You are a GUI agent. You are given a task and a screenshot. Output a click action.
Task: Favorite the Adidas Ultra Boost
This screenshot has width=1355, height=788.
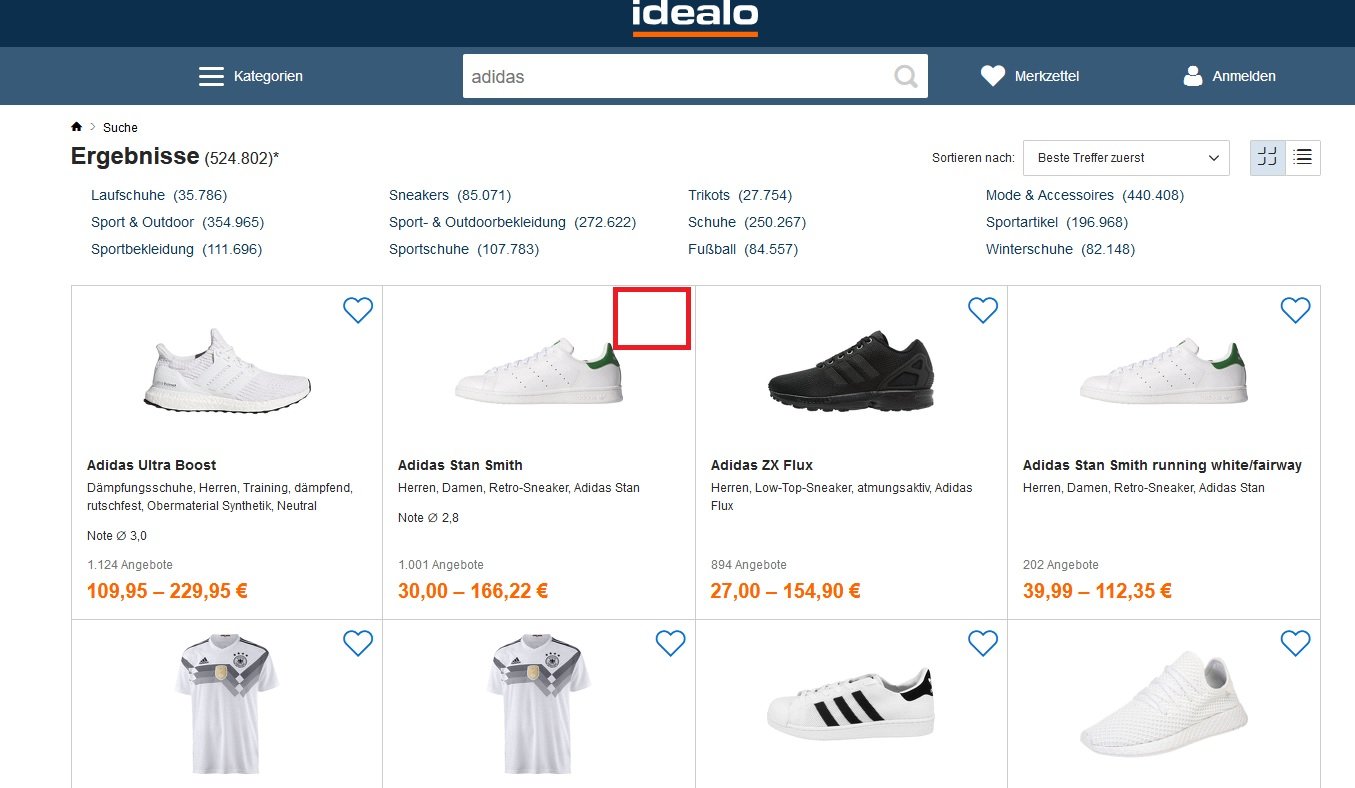pos(358,310)
